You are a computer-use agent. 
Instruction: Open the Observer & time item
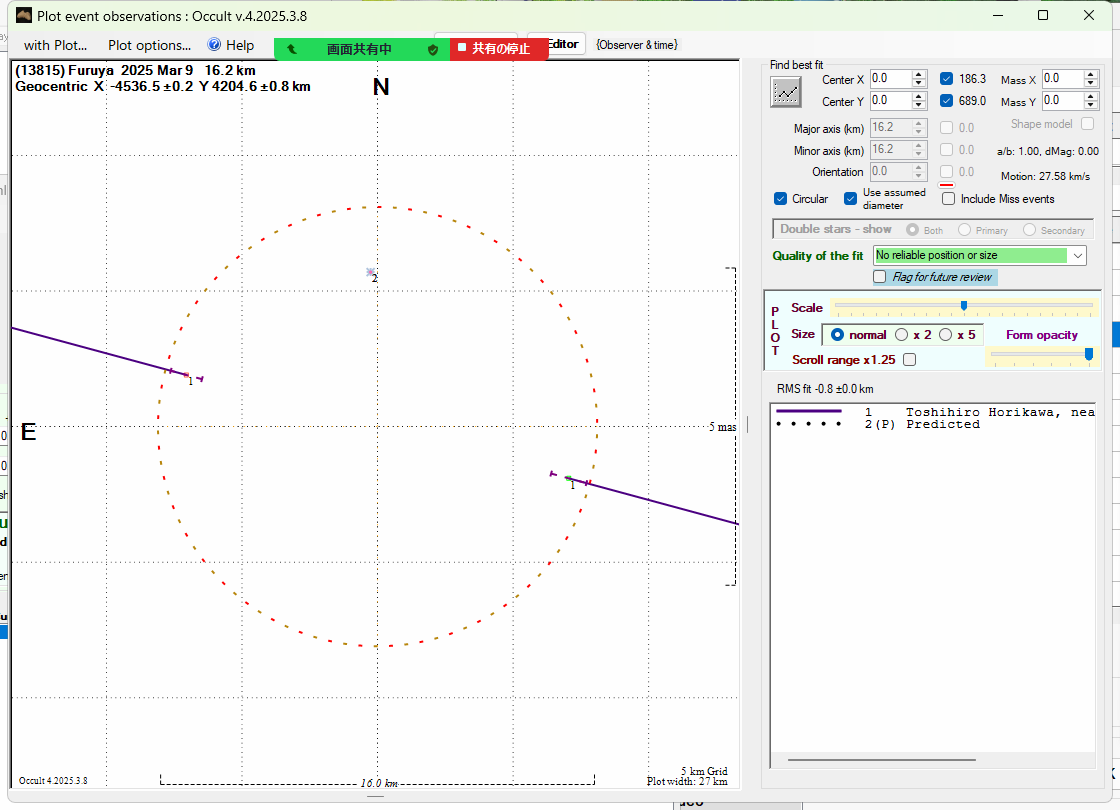click(636, 45)
